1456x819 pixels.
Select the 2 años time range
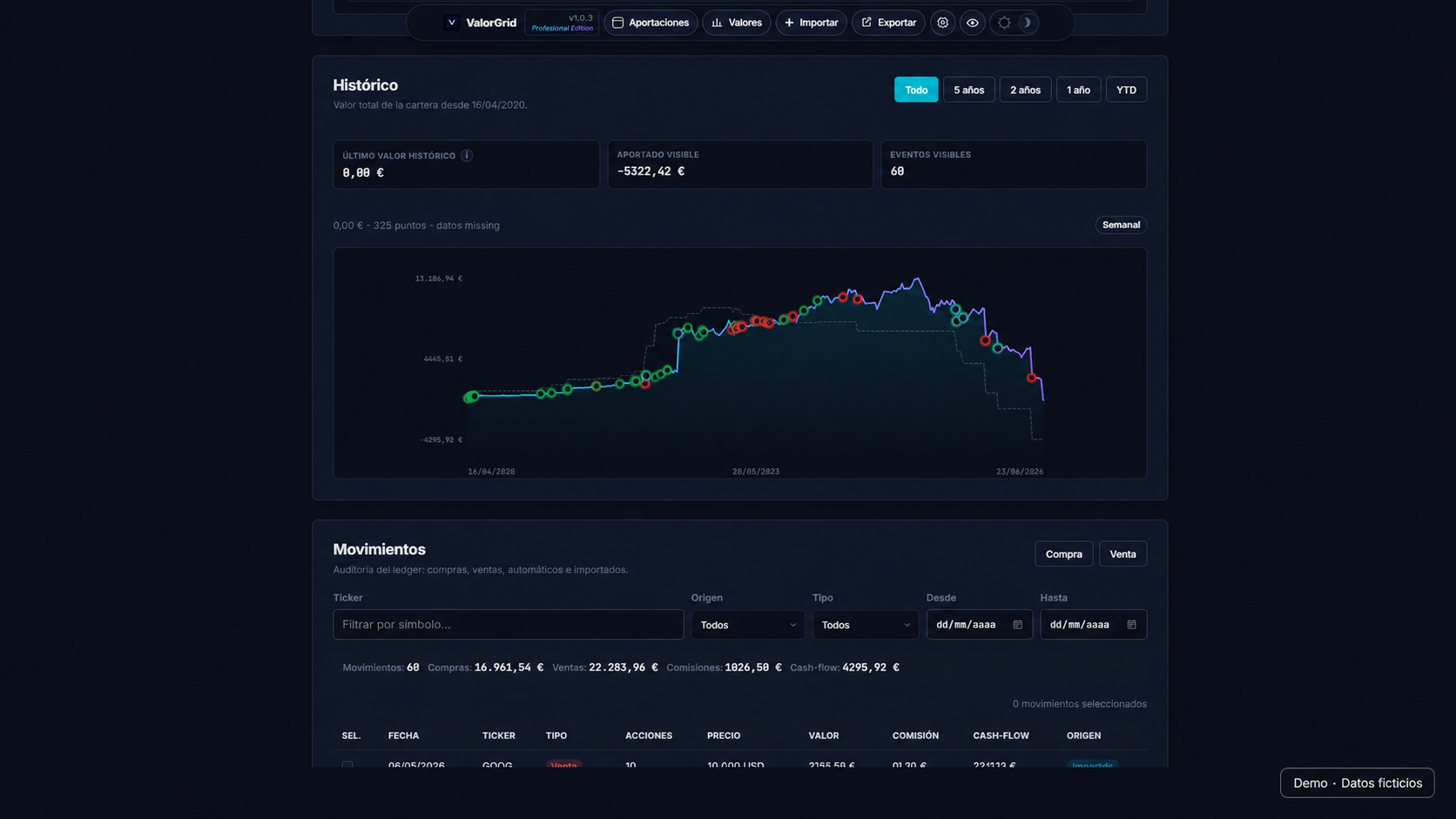tap(1025, 90)
